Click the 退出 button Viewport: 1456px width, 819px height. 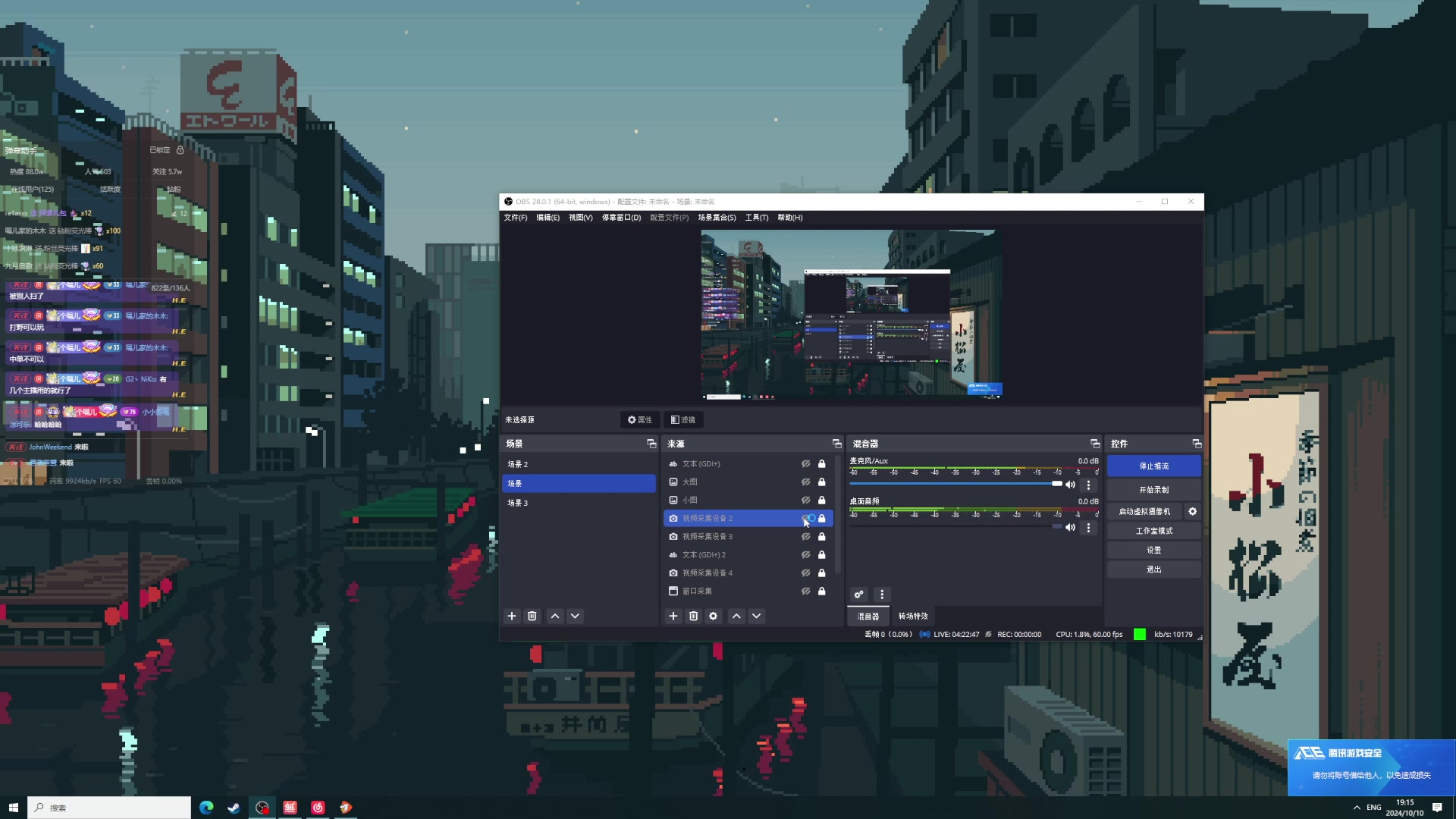pos(1154,570)
